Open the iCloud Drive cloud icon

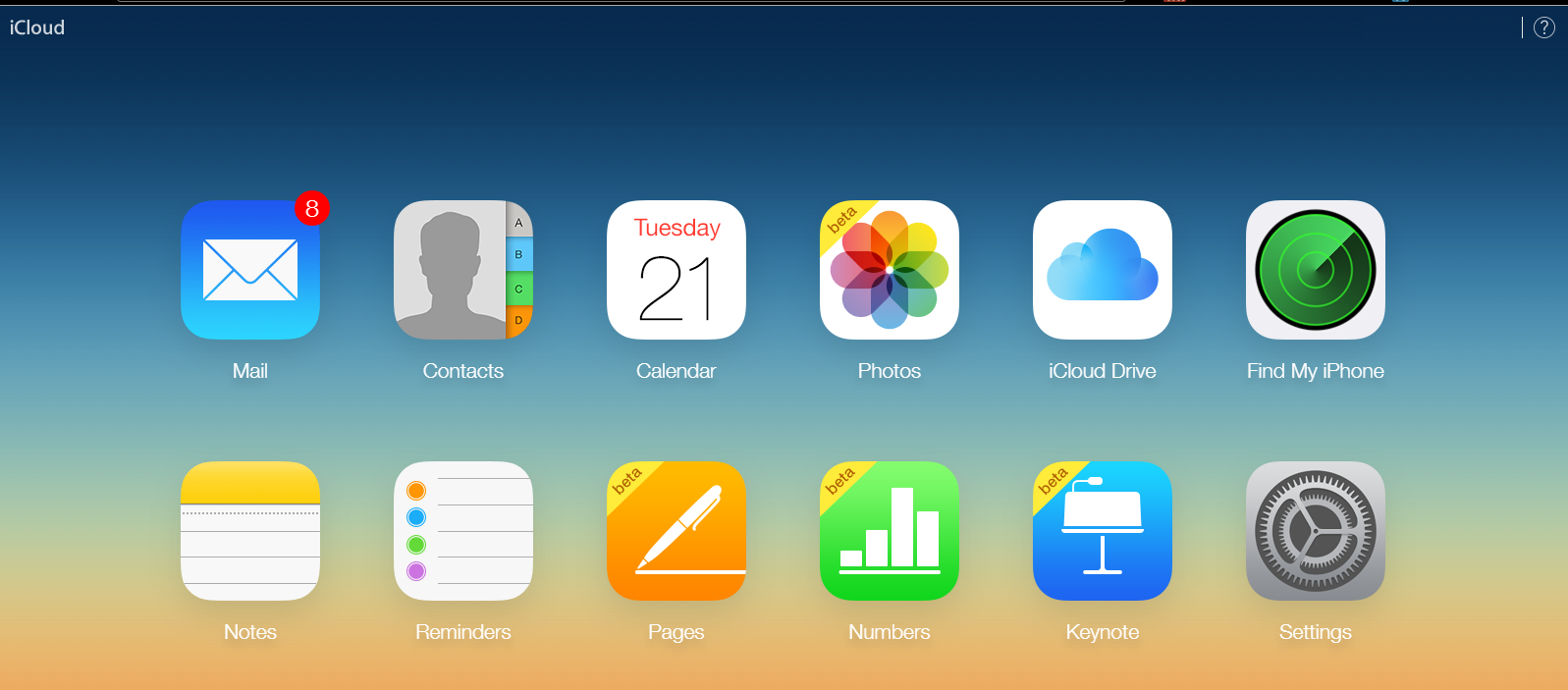[x=1103, y=270]
